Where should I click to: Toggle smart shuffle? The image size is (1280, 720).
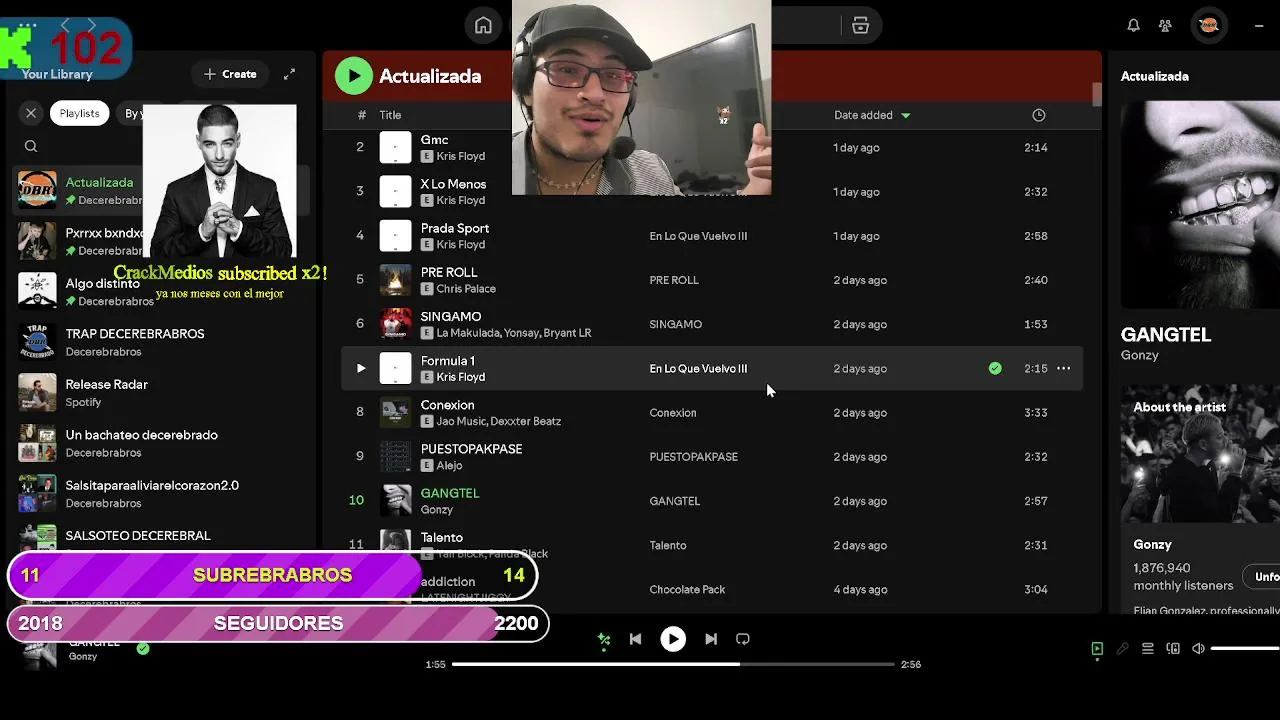(x=603, y=639)
